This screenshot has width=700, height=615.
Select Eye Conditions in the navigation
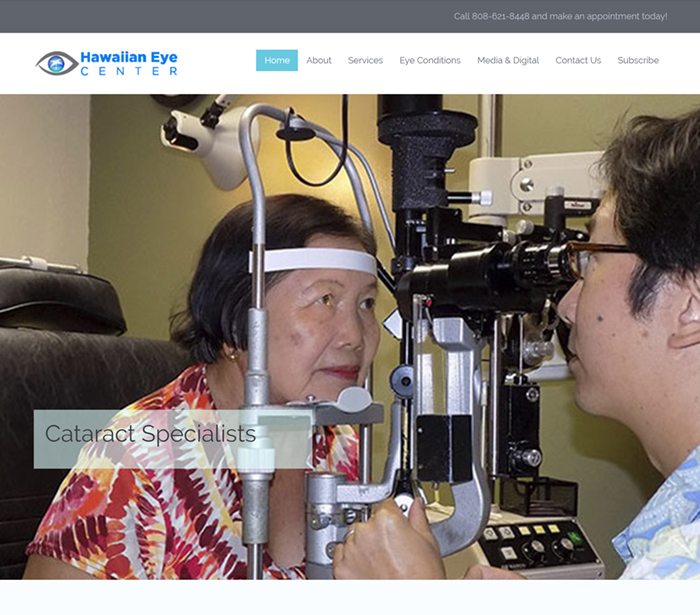430,60
